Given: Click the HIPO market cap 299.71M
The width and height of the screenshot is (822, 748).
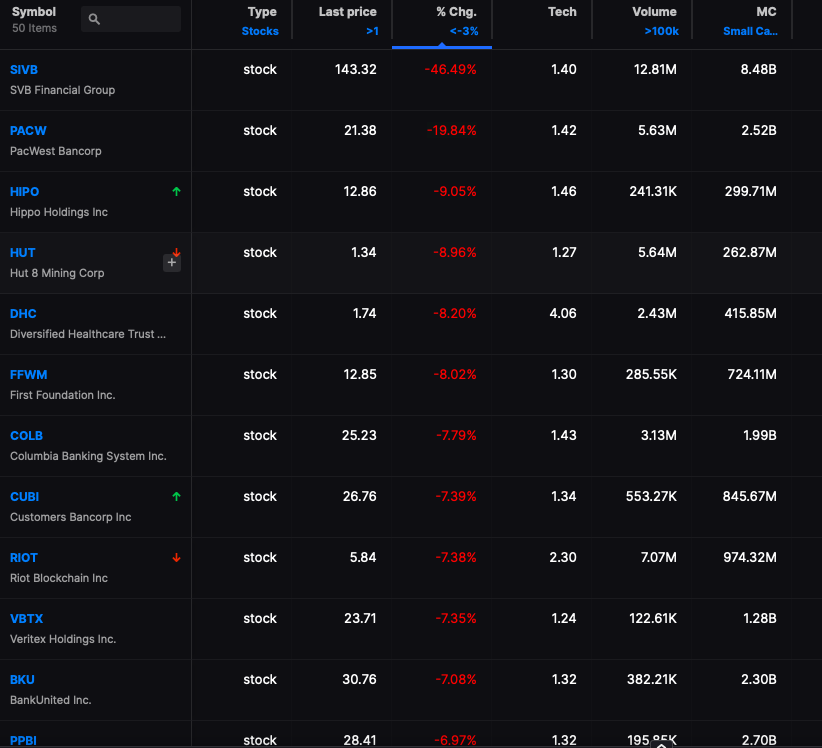Looking at the screenshot, I should point(750,192).
